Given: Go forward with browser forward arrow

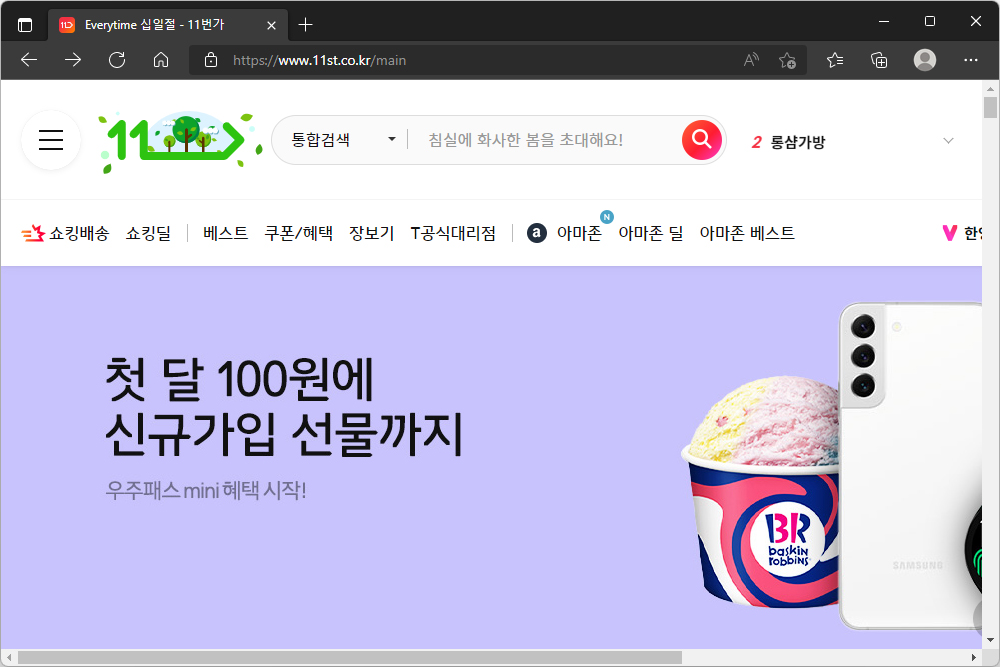Looking at the screenshot, I should tap(73, 60).
